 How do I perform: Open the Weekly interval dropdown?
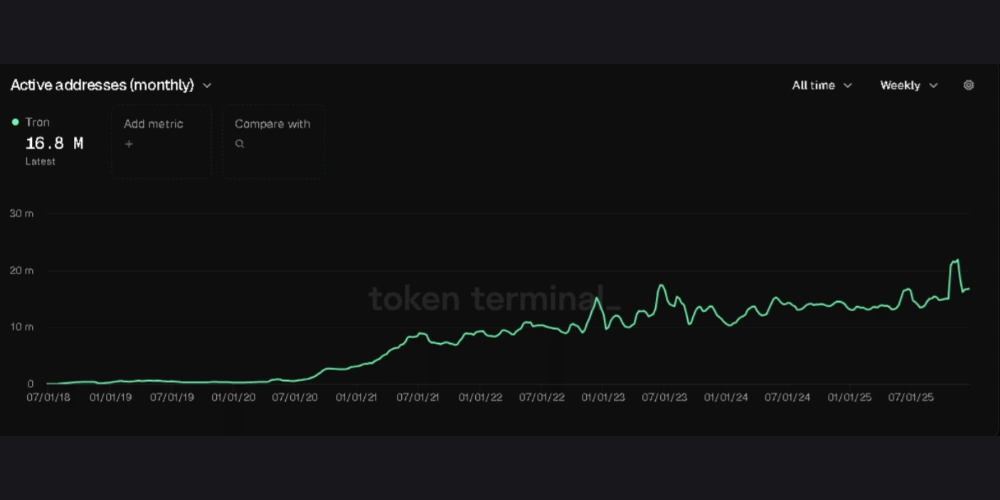pos(900,86)
